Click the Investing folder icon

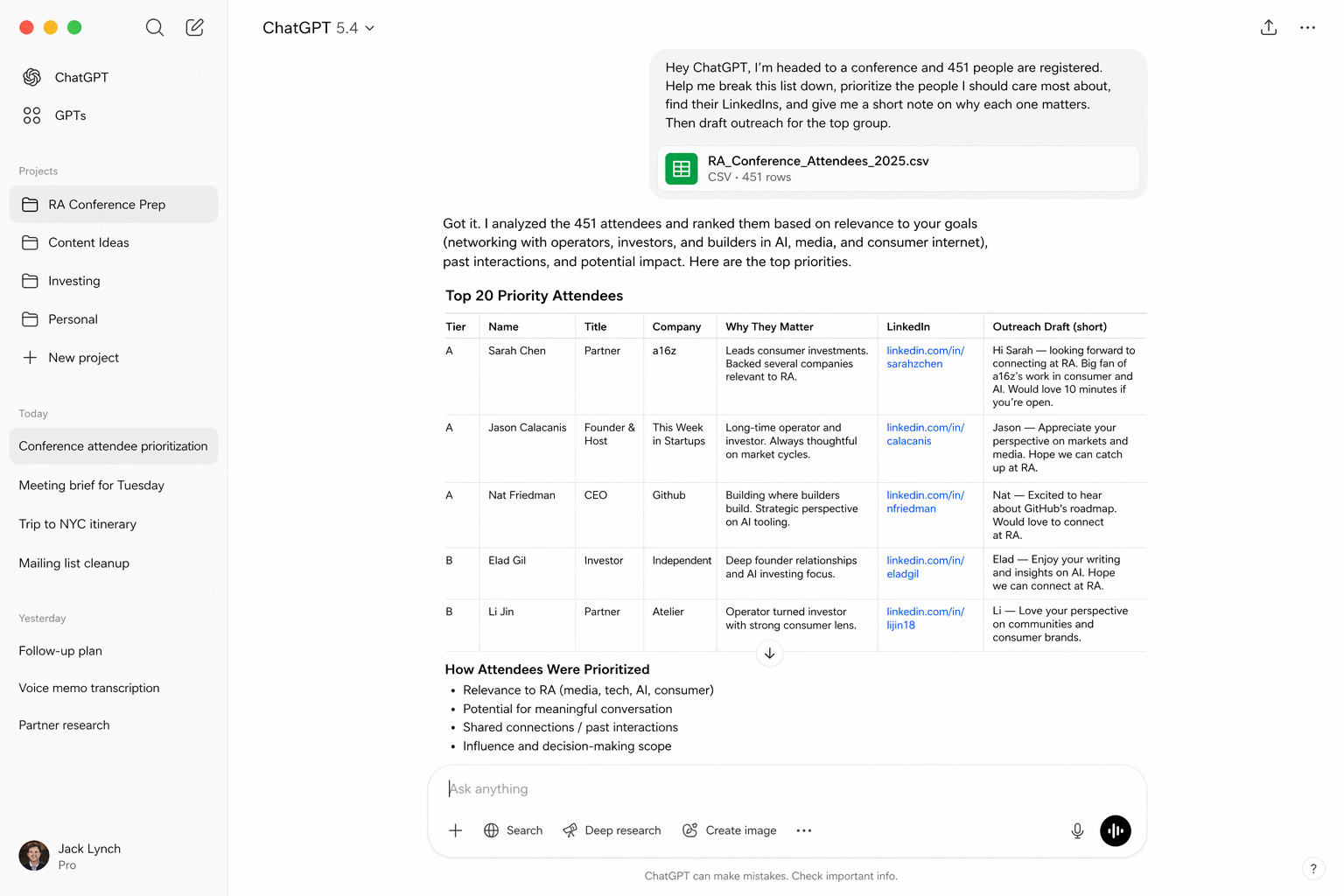pos(30,281)
